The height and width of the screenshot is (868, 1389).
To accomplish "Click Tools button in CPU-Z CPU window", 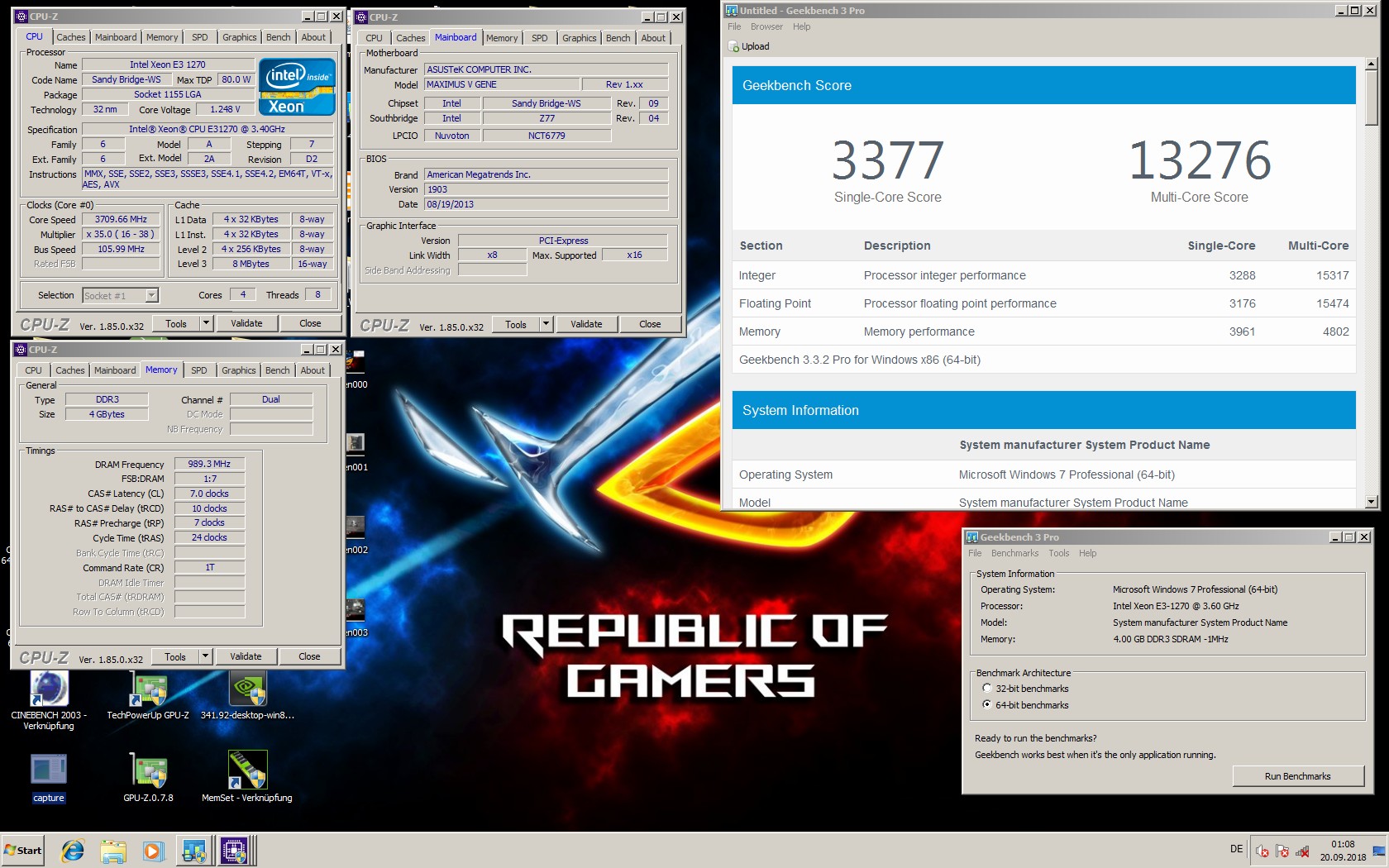I will [x=176, y=323].
